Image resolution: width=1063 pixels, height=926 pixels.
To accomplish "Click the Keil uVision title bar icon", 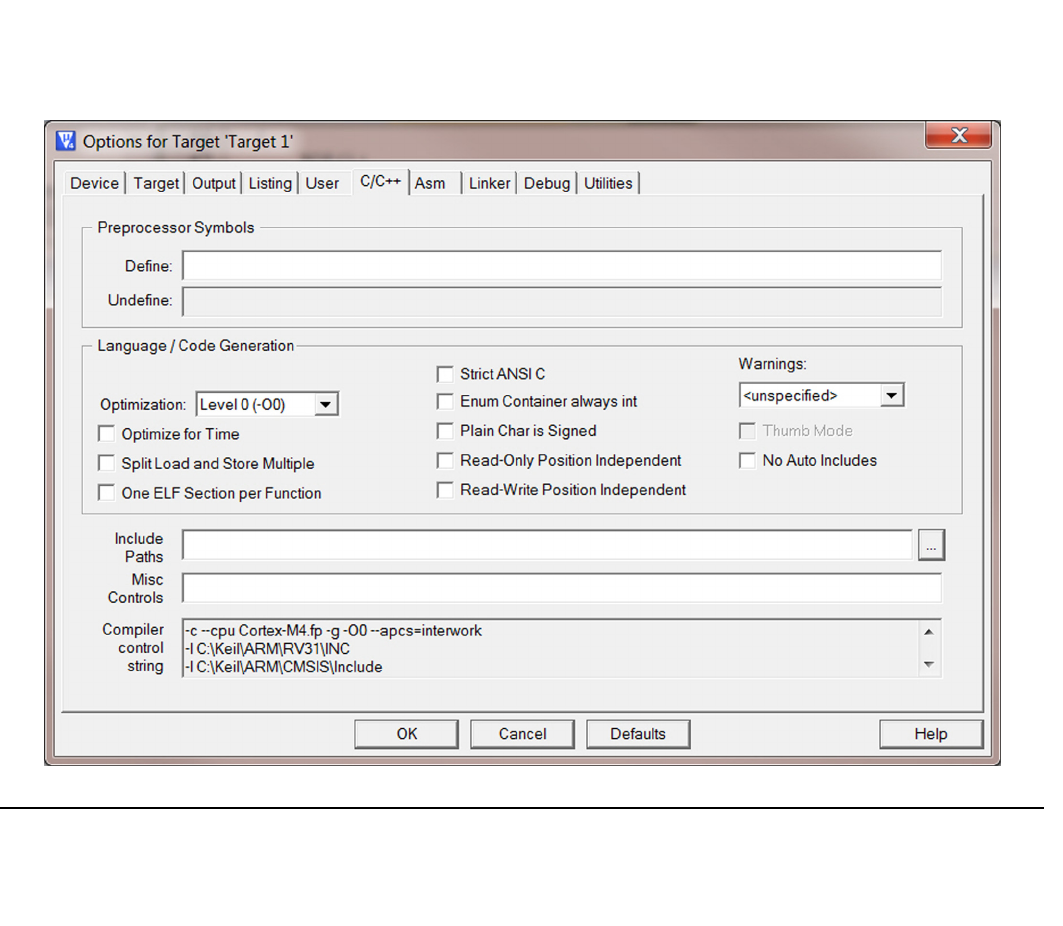I will (x=66, y=141).
